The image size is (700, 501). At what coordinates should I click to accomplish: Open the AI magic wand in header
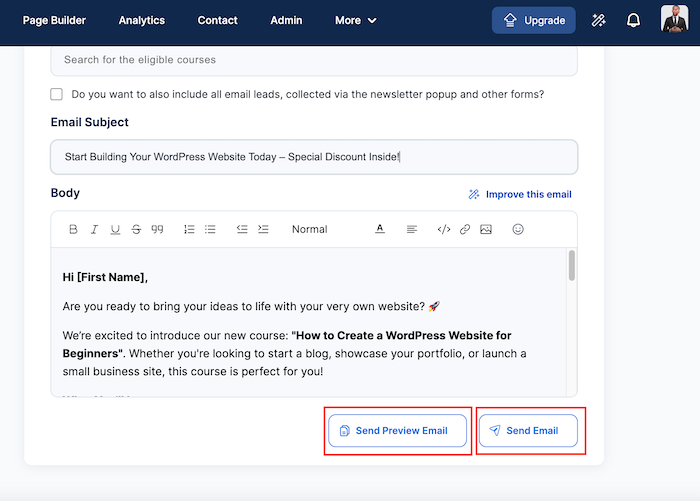pos(598,21)
